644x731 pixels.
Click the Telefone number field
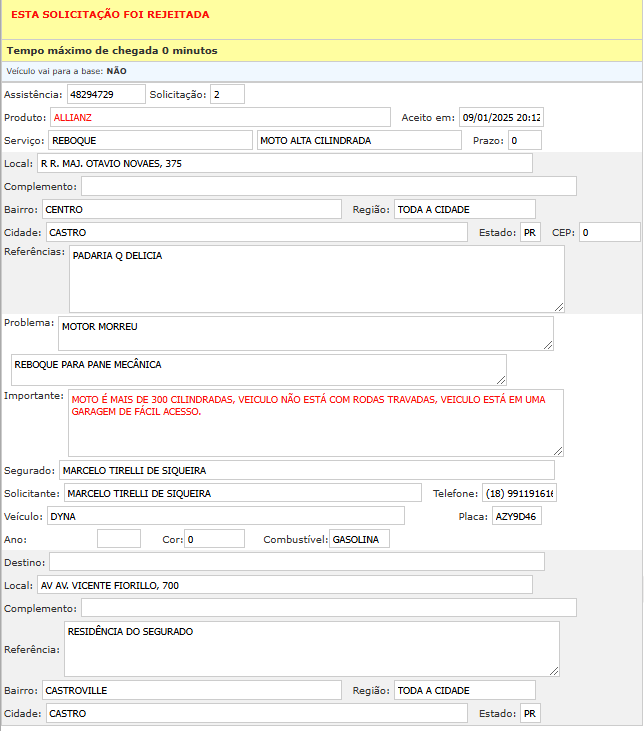(x=519, y=493)
